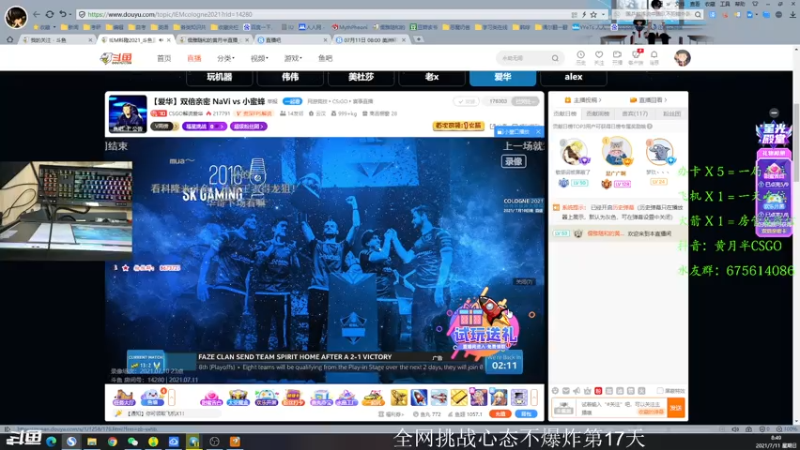Click the first-place contributor avatar

tap(616, 151)
